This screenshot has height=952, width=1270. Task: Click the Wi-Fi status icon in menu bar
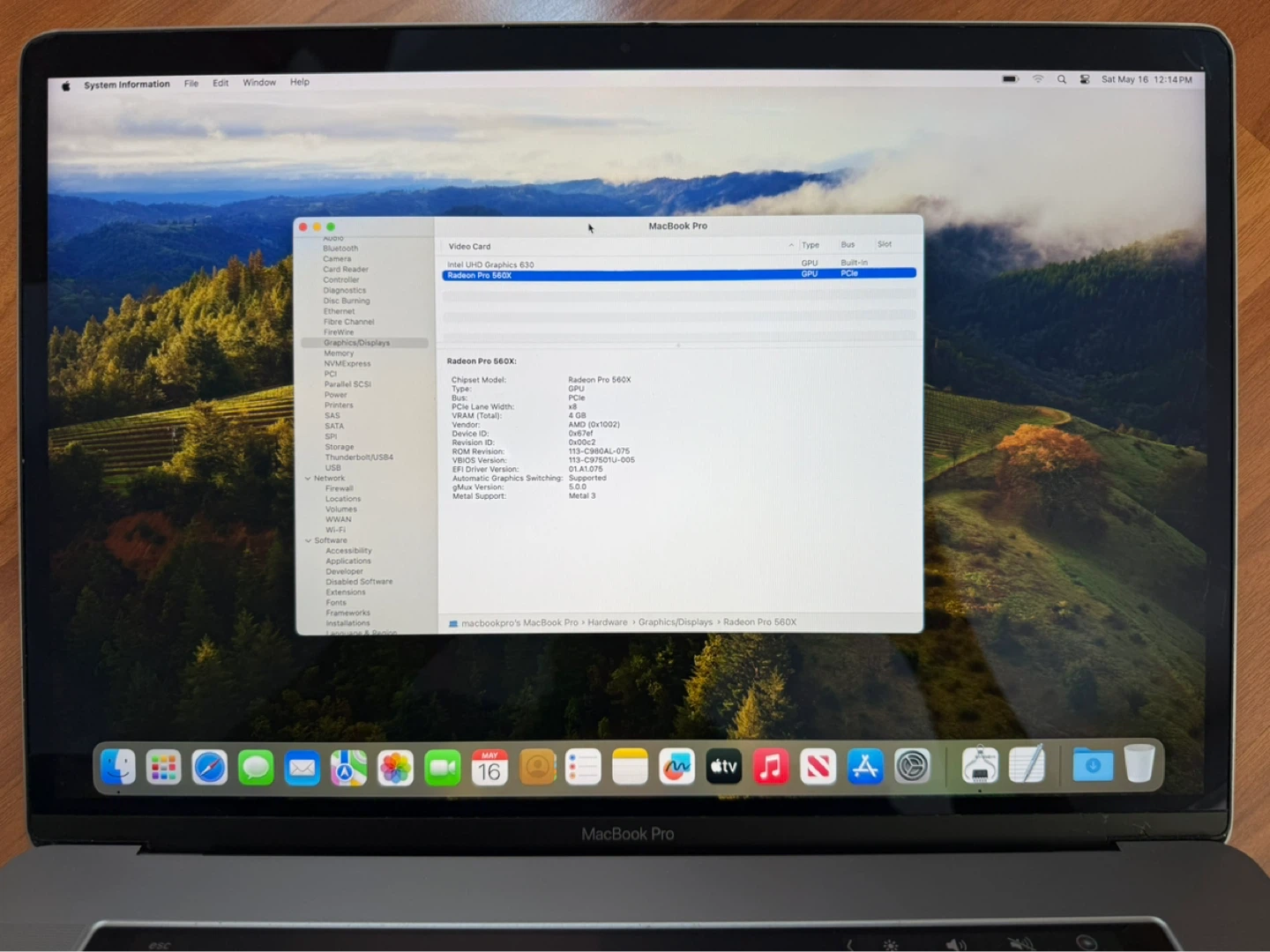(1038, 79)
